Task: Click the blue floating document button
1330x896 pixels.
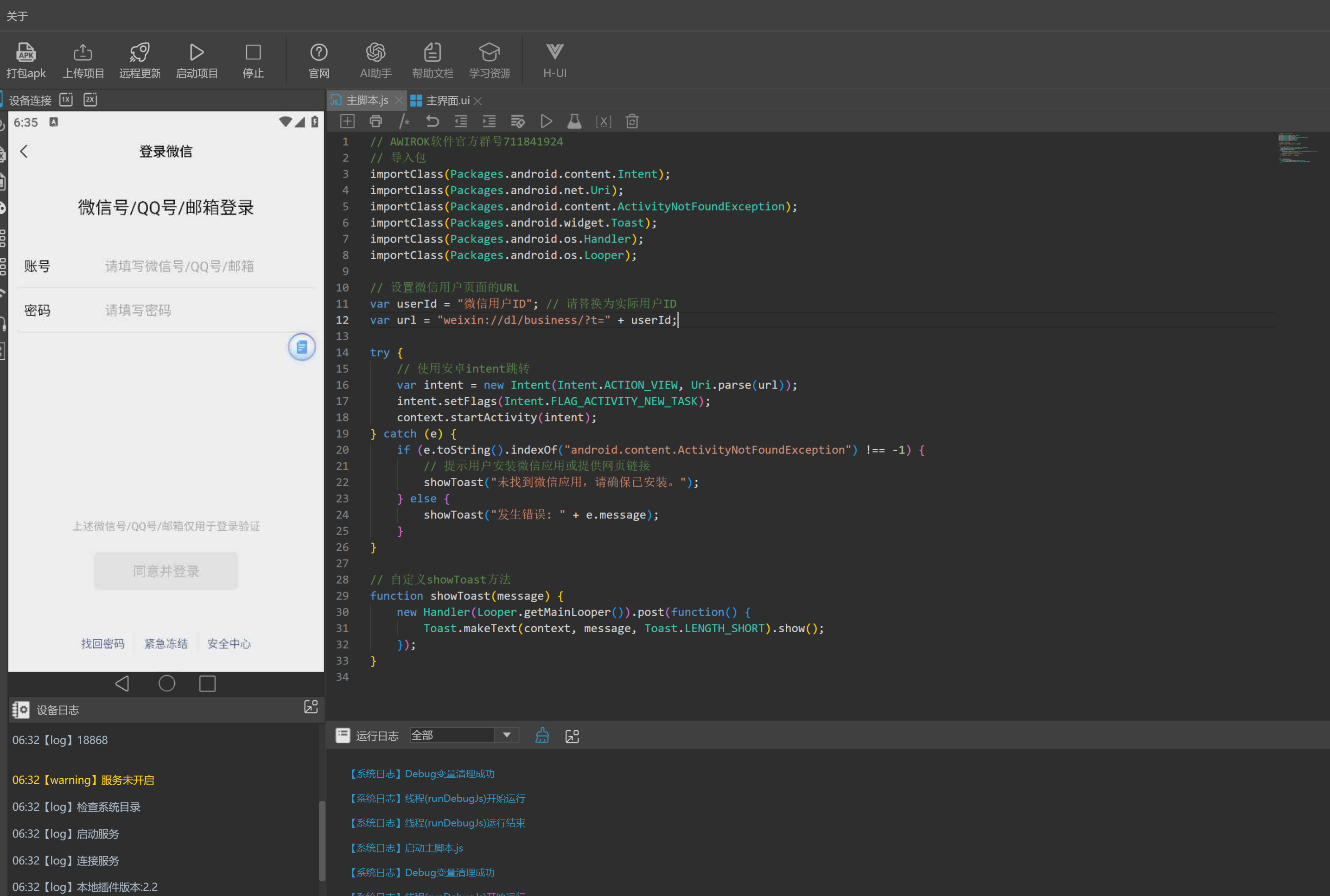Action: (x=302, y=347)
